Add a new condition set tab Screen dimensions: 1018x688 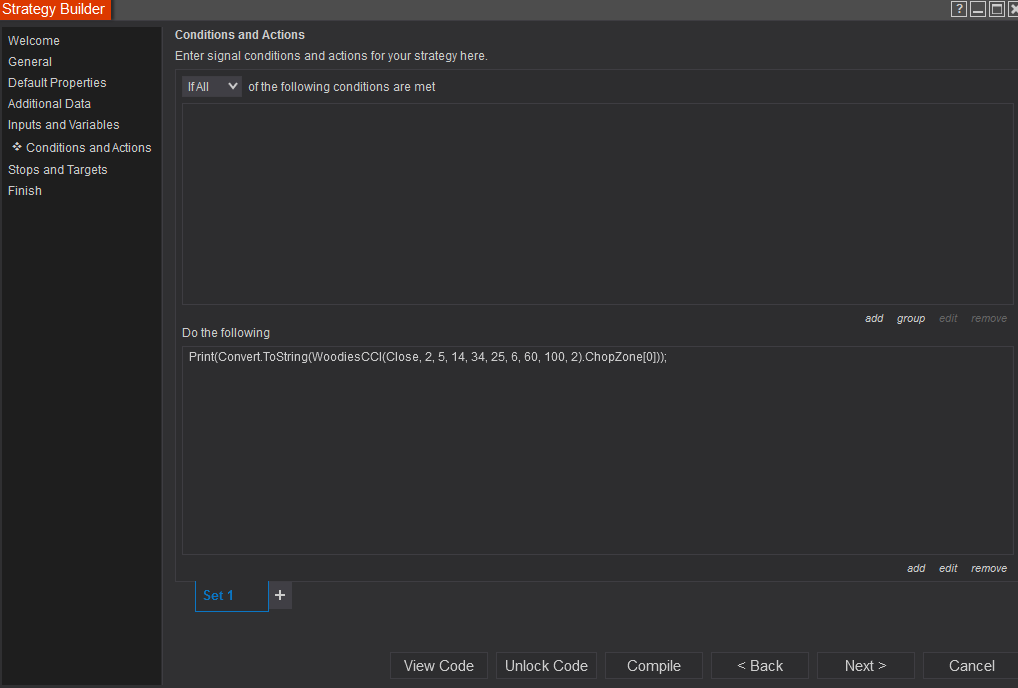pos(280,595)
